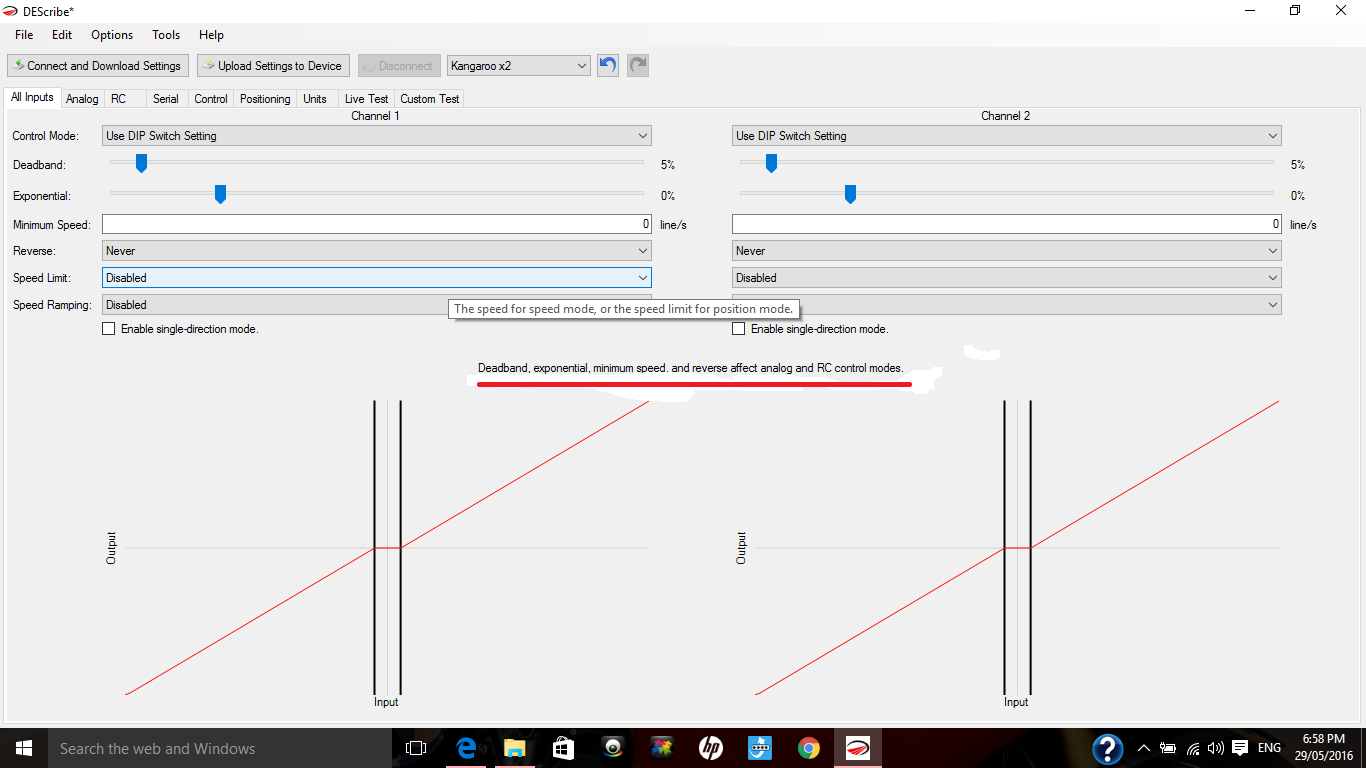Click Connect and Download Settings button
This screenshot has width=1366, height=768.
coord(96,66)
